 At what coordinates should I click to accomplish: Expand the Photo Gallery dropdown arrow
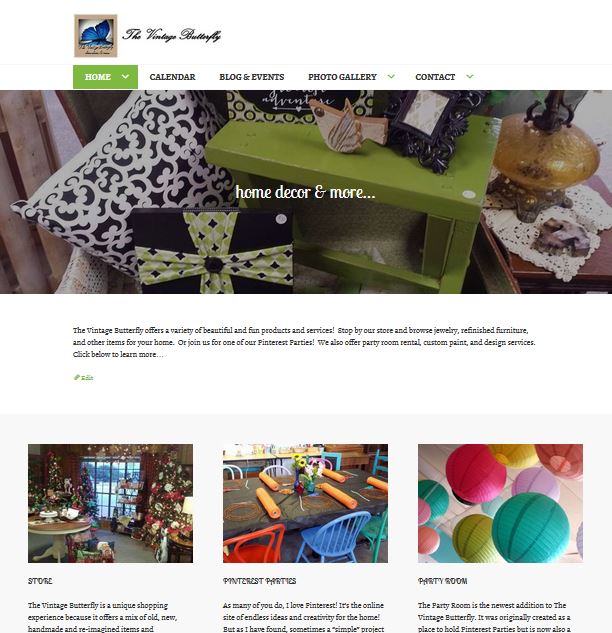coord(391,77)
